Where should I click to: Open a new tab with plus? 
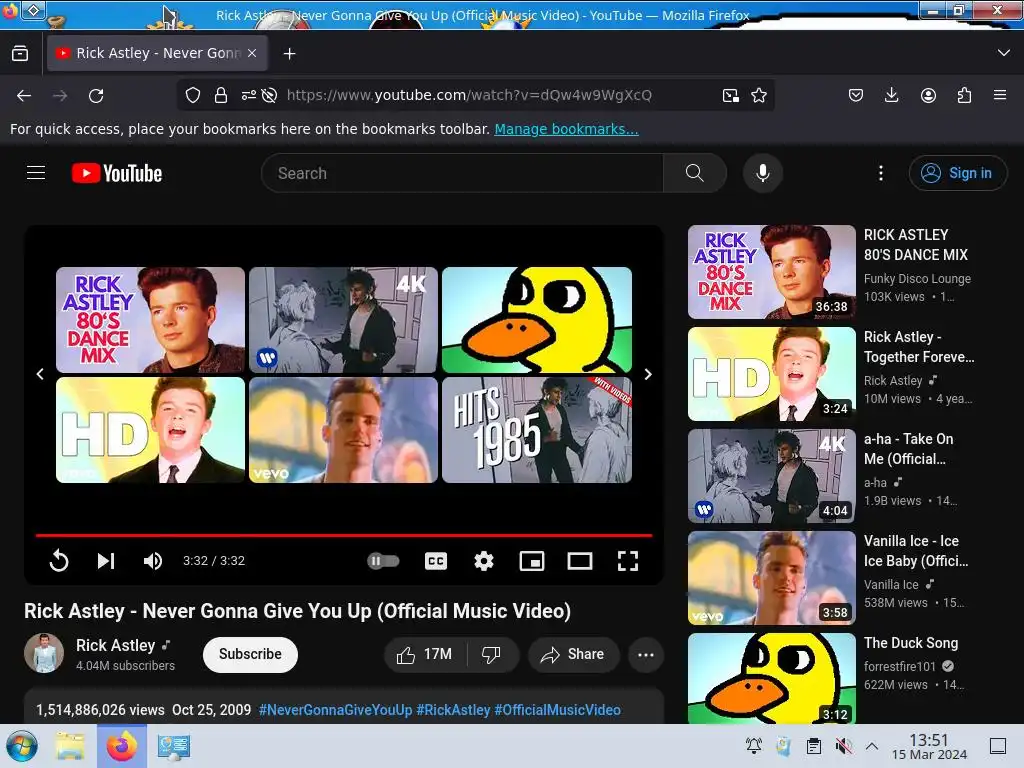[289, 54]
